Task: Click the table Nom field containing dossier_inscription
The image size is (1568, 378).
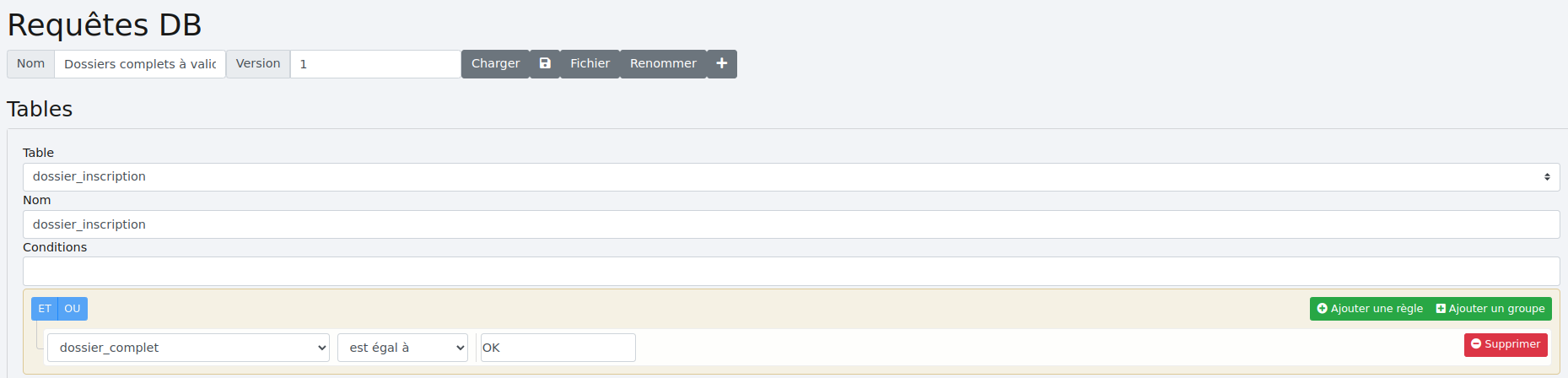Action: click(790, 224)
